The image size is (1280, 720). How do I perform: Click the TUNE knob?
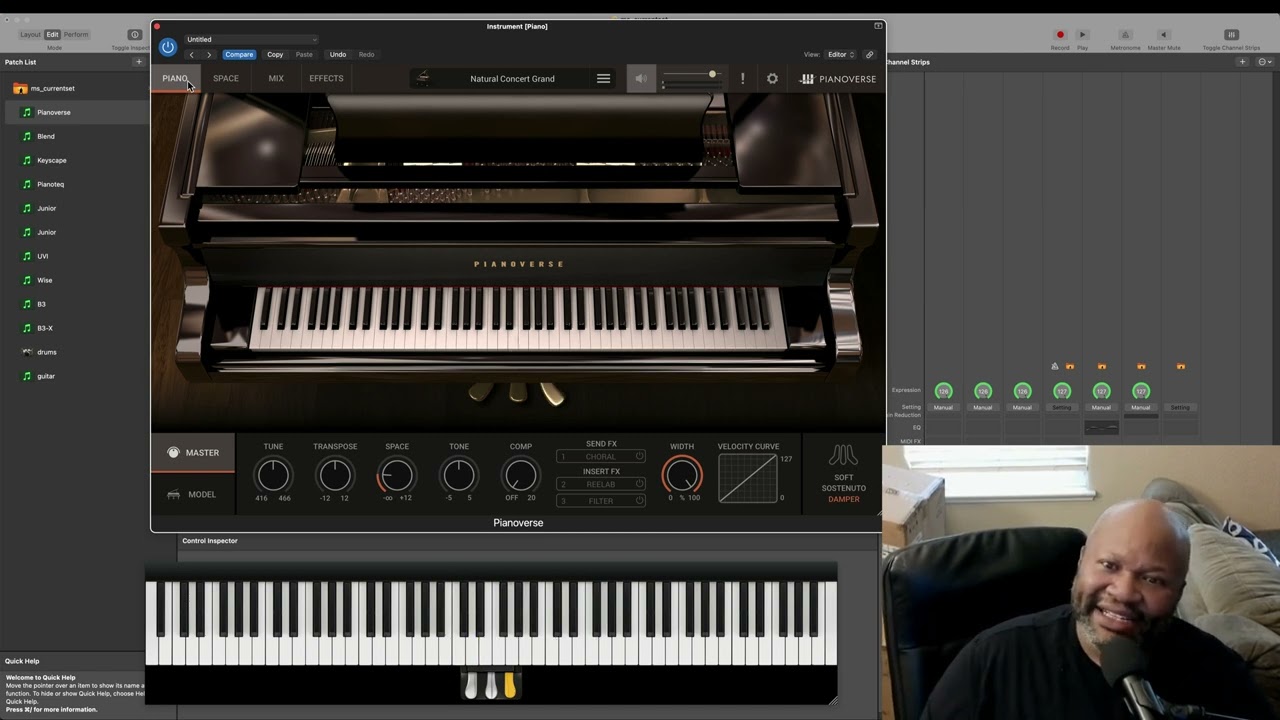pyautogui.click(x=273, y=475)
